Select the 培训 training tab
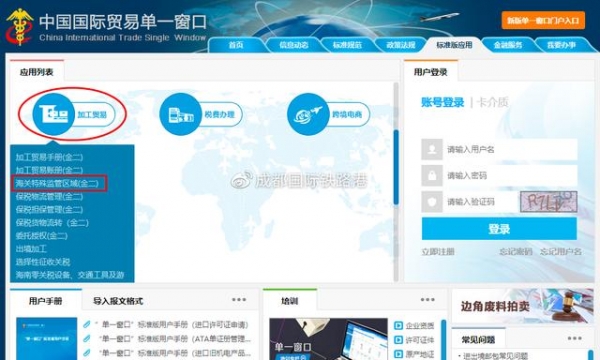The width and height of the screenshot is (600, 360). [x=290, y=301]
